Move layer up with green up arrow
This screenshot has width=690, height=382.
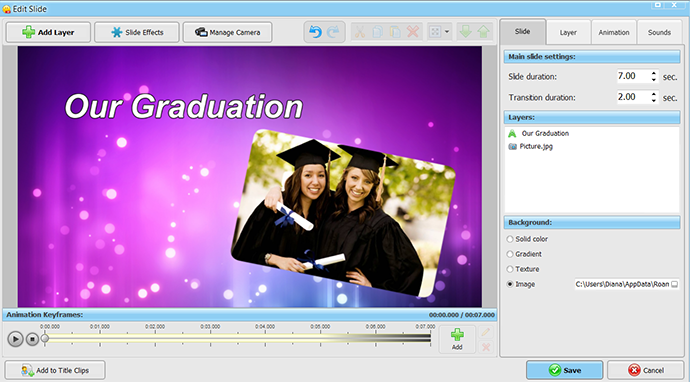(x=483, y=32)
